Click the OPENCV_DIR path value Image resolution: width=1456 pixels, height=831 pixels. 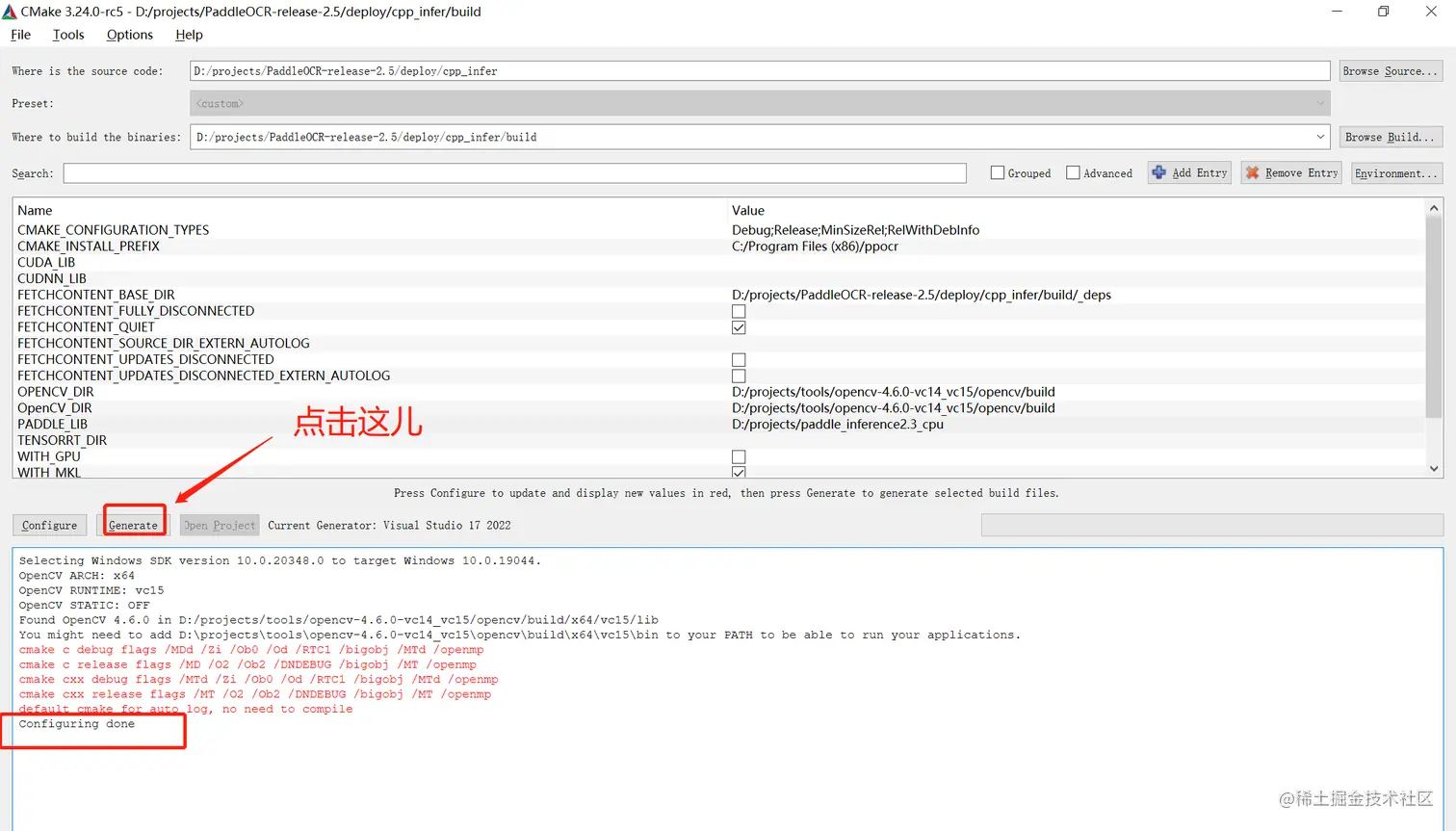(894, 392)
